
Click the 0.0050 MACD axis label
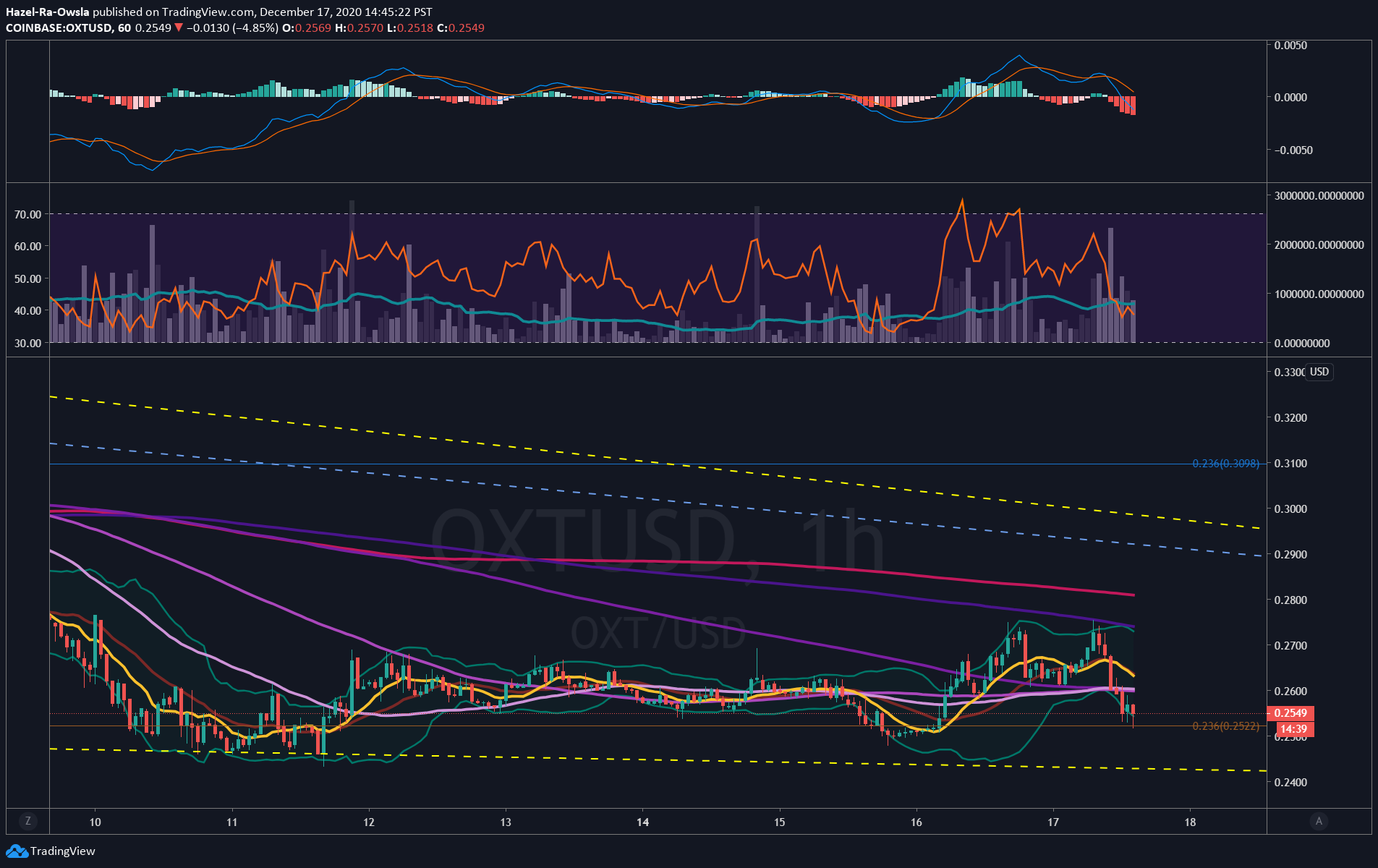tap(1290, 45)
